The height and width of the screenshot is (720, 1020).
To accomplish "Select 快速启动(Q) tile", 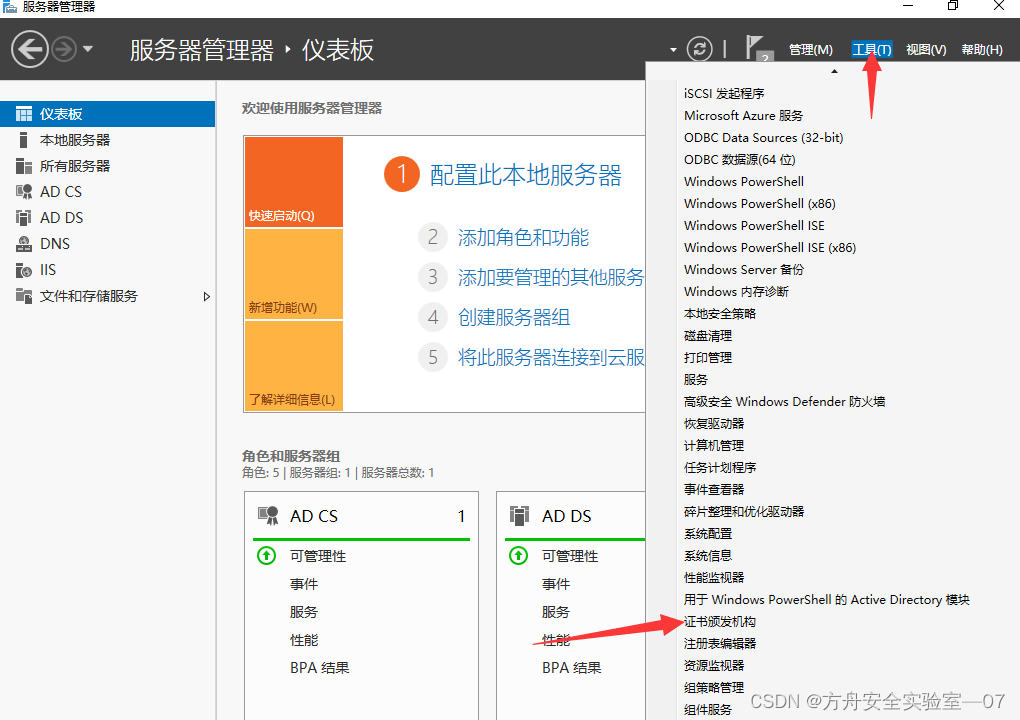I will [x=294, y=181].
